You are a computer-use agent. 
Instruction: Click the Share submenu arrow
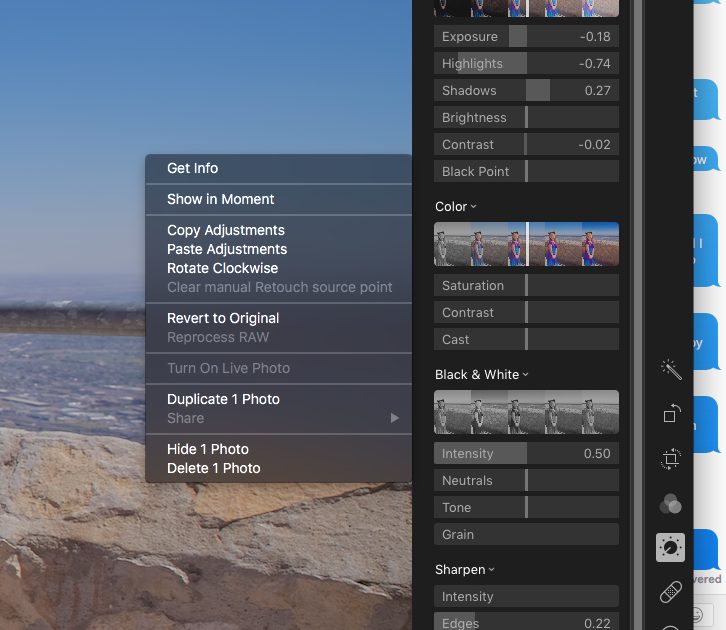394,418
